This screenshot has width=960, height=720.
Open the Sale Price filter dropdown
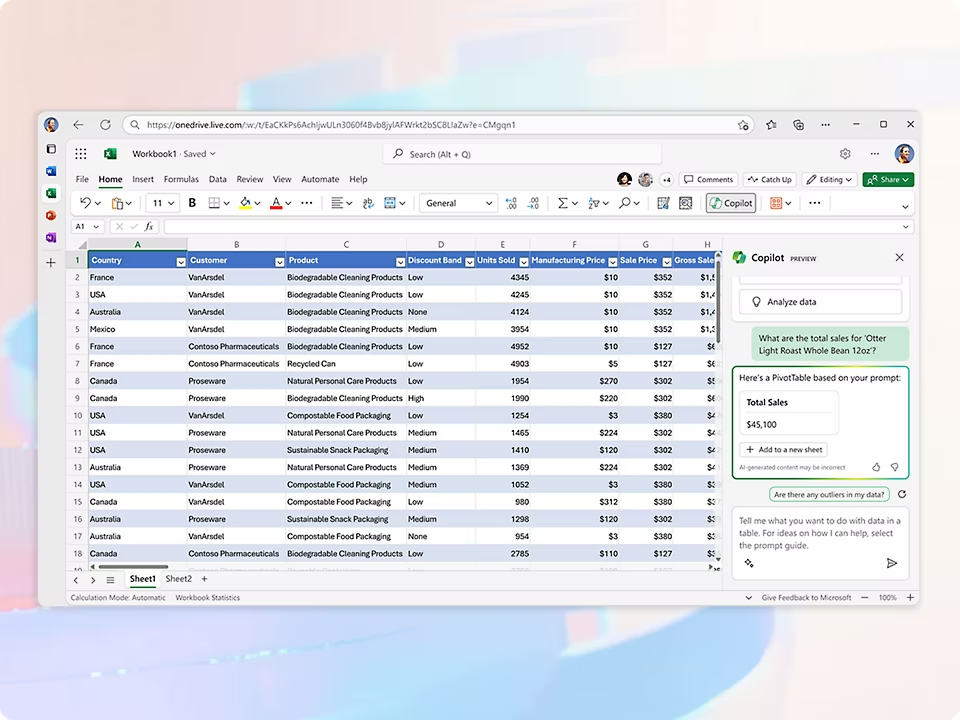[667, 262]
